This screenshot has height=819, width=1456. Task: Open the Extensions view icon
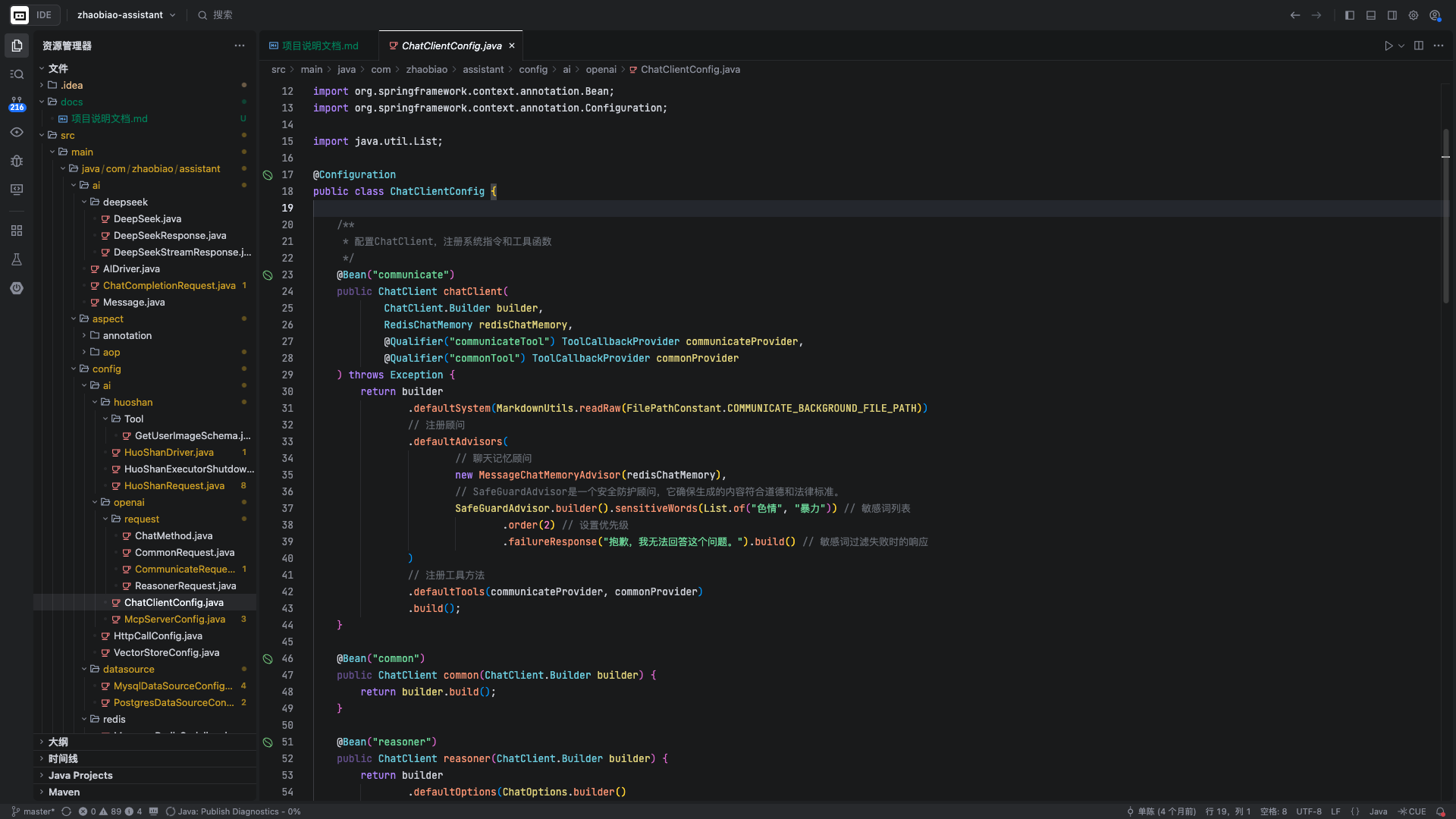pyautogui.click(x=17, y=231)
